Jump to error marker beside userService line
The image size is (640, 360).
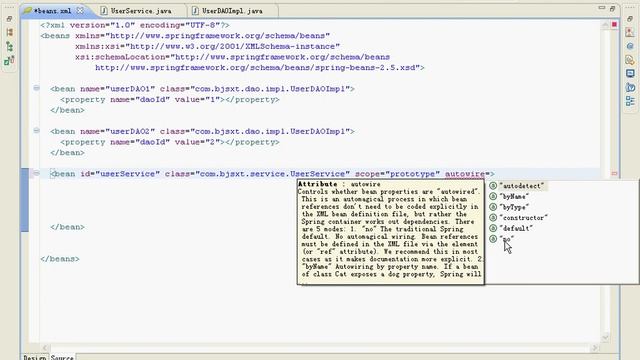click(x=614, y=174)
